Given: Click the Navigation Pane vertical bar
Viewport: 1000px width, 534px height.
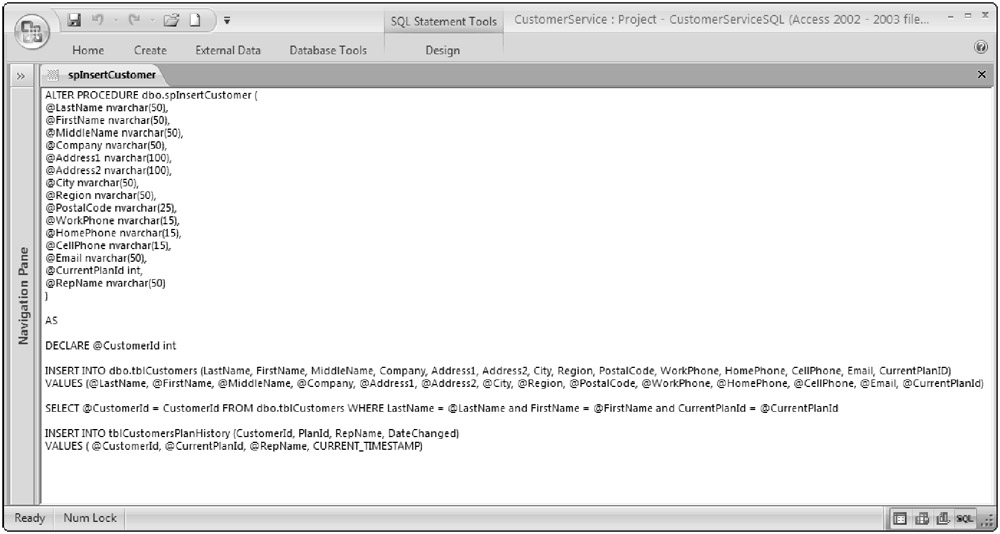Looking at the screenshot, I should click(21, 300).
